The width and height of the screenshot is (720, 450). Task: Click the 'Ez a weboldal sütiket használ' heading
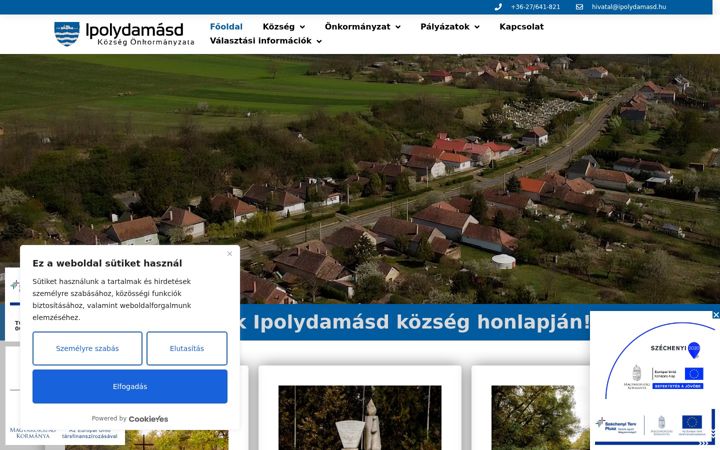(107, 263)
